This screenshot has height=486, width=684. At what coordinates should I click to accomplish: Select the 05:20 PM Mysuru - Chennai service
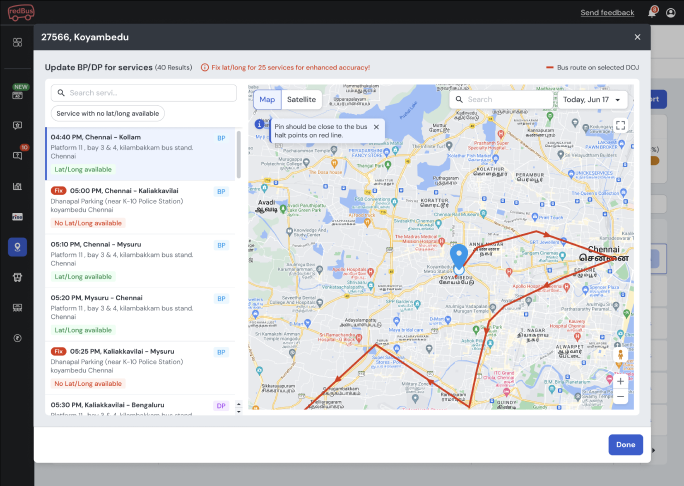(x=140, y=315)
